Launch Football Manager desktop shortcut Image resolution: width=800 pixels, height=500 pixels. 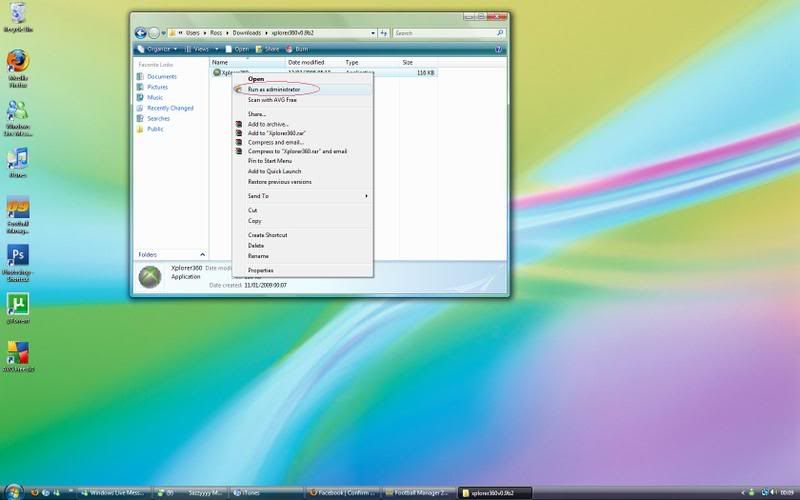tap(18, 215)
